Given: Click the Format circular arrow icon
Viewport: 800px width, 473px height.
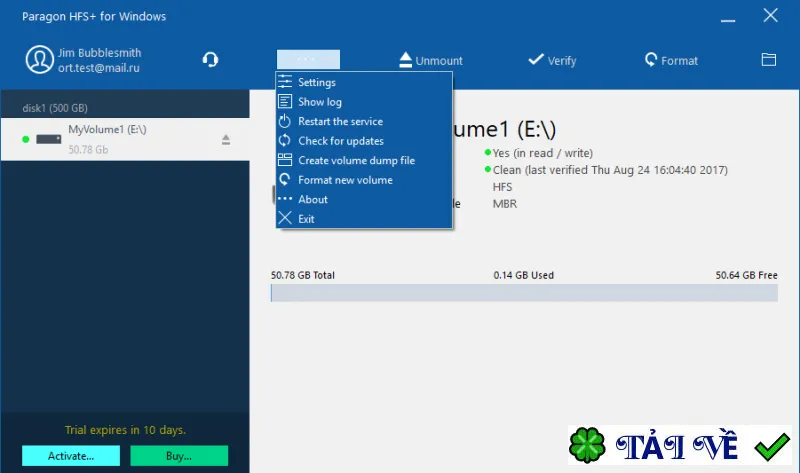Looking at the screenshot, I should point(651,60).
